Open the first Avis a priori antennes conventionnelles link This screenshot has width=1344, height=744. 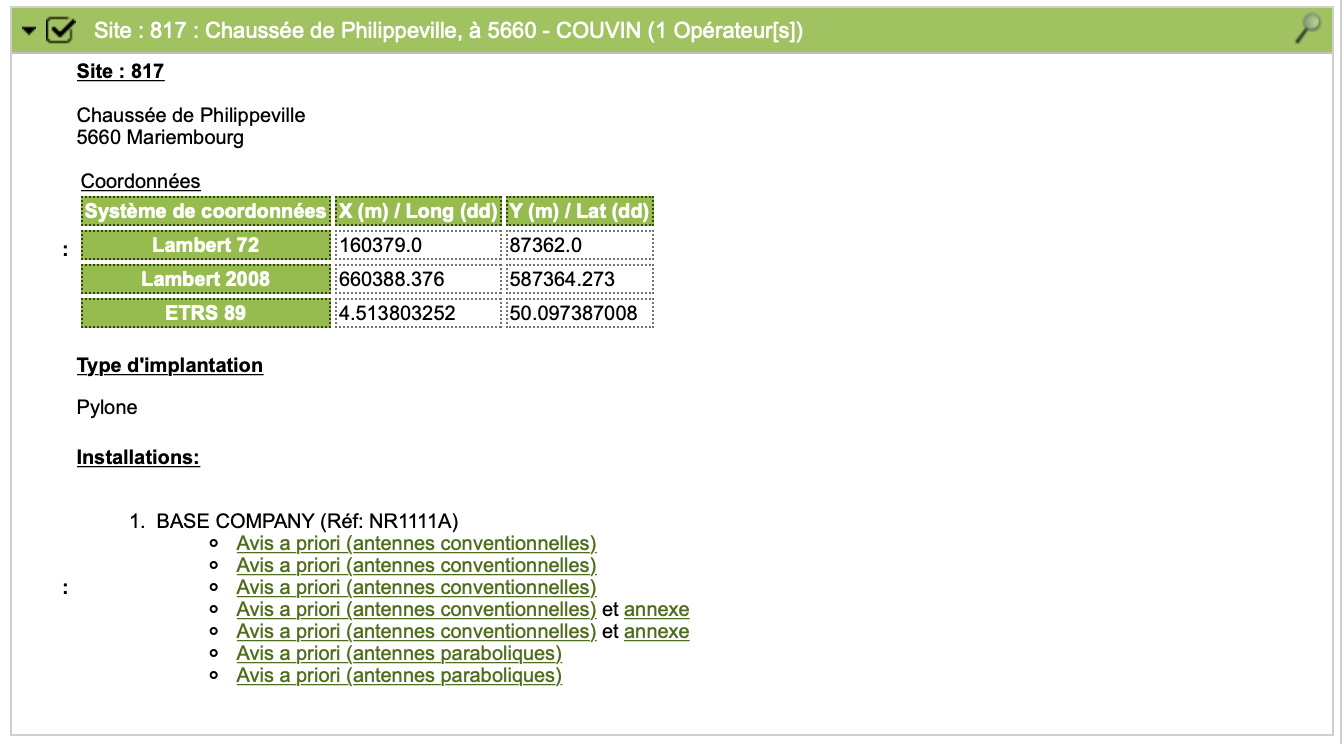(416, 544)
